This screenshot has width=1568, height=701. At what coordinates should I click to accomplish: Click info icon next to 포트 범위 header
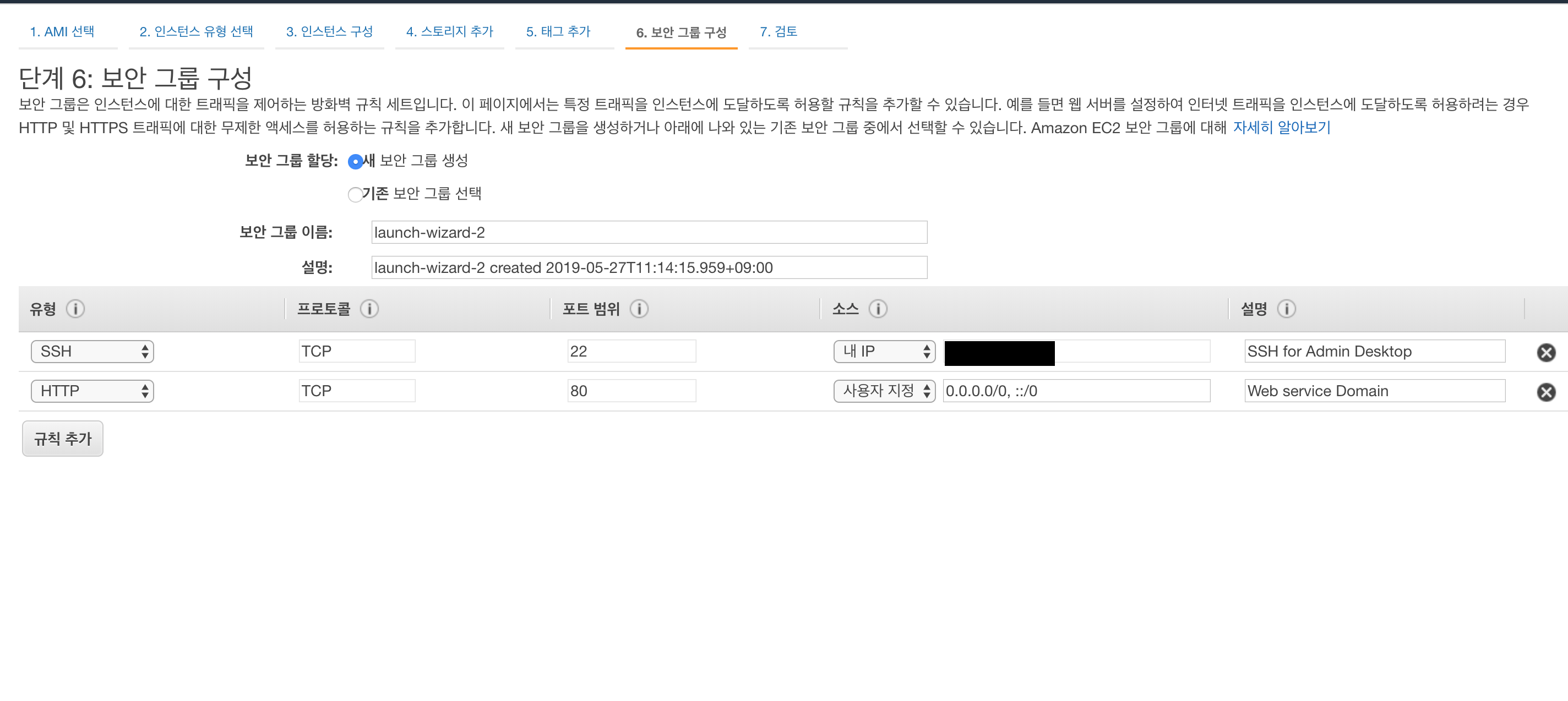639,309
